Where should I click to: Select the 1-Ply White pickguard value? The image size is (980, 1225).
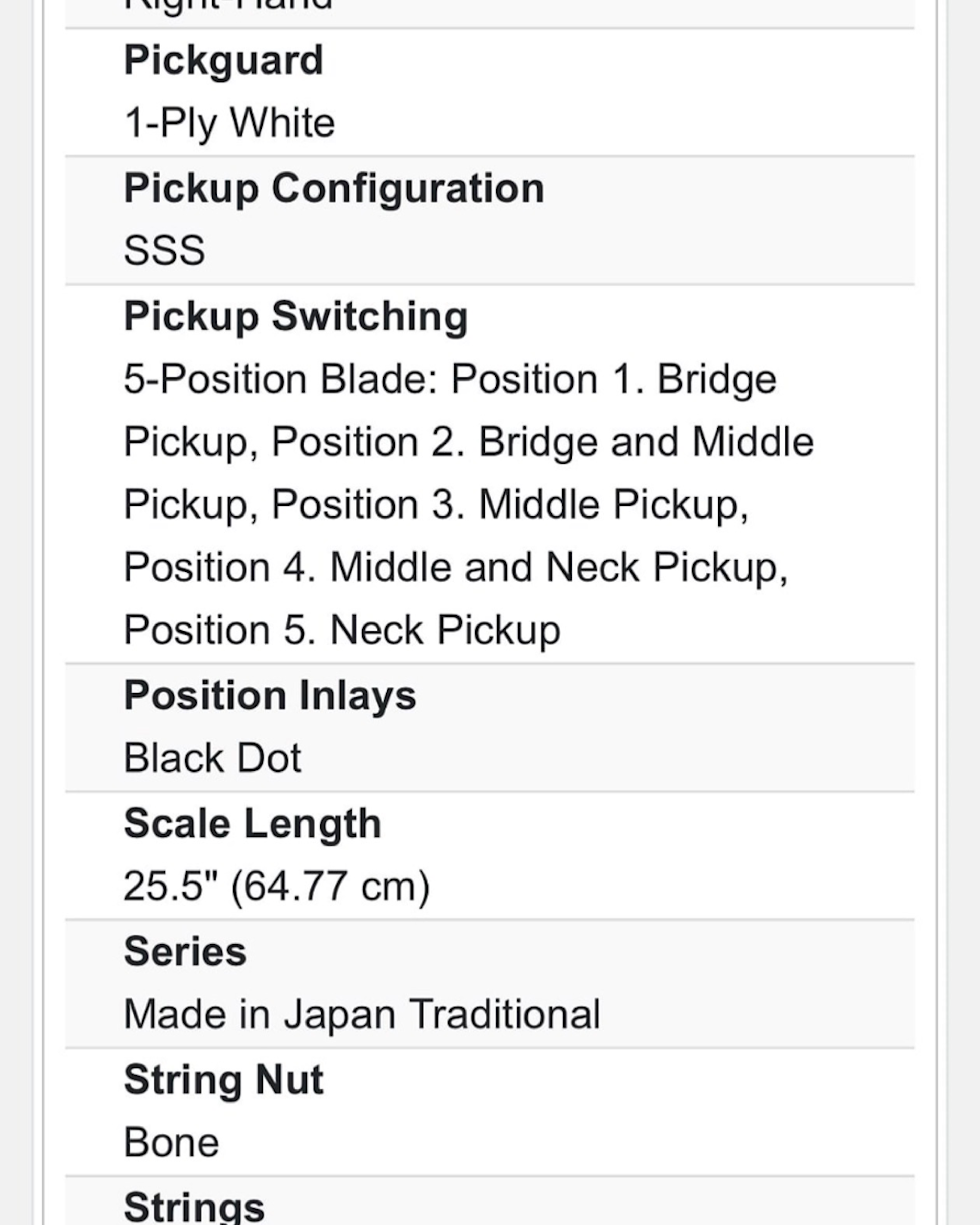point(229,123)
